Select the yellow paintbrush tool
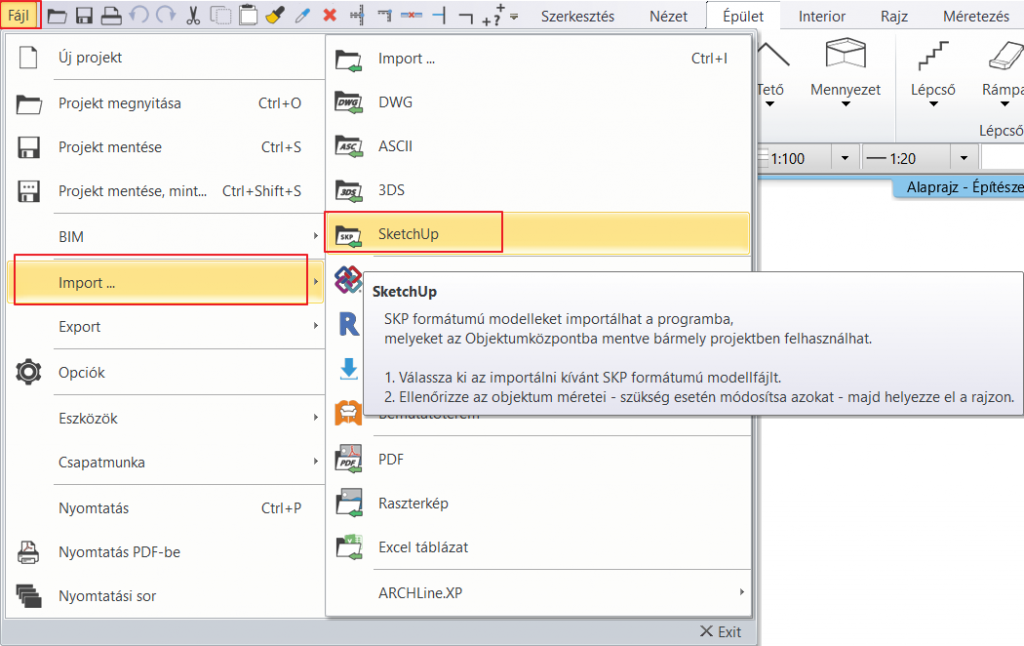 click(x=275, y=15)
